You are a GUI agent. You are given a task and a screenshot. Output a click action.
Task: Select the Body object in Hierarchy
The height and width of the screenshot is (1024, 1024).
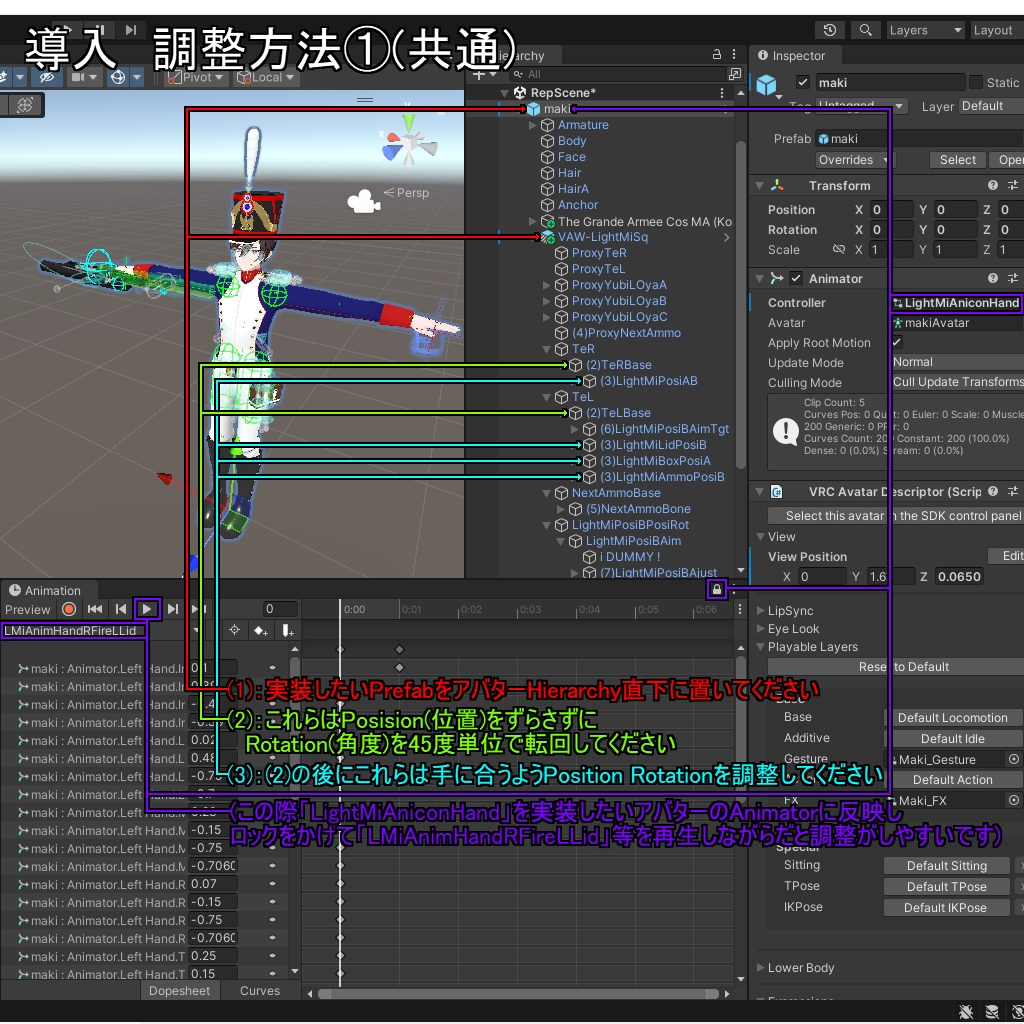pyautogui.click(x=571, y=140)
